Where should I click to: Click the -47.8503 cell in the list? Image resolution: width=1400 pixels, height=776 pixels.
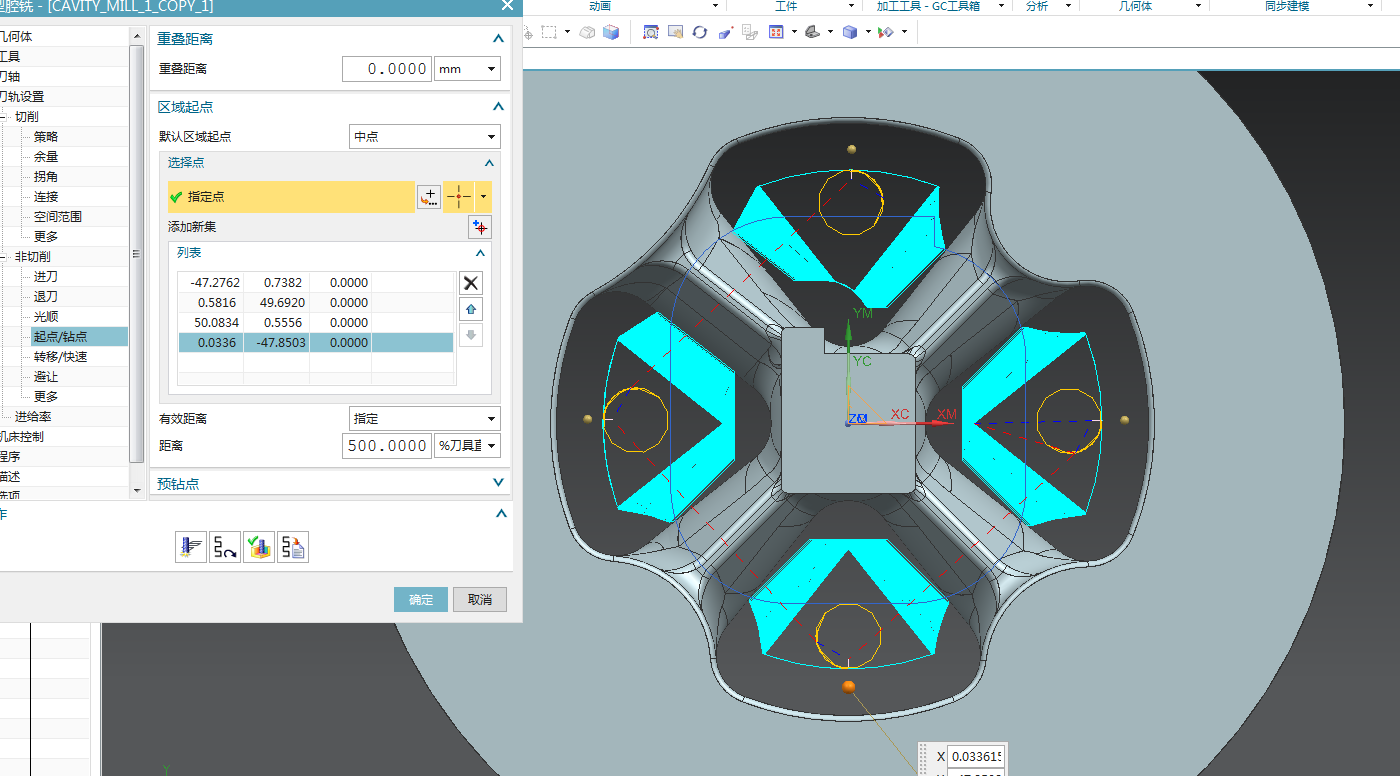click(x=276, y=343)
